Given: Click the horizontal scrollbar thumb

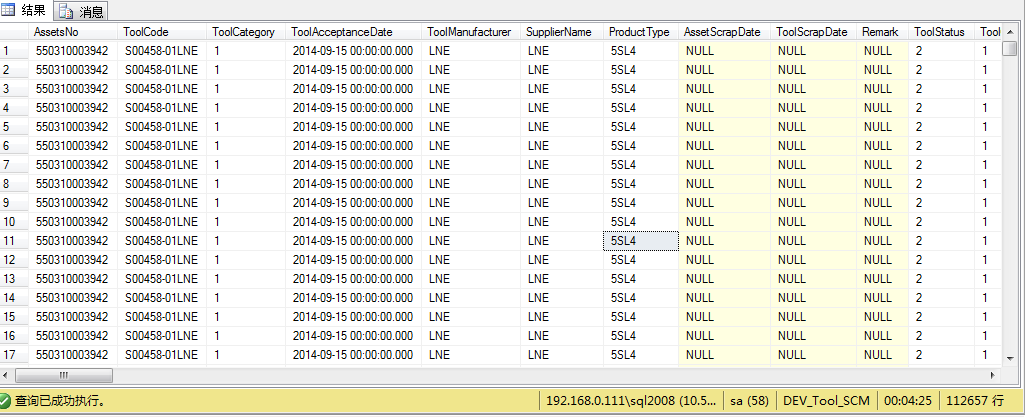Looking at the screenshot, I should (x=63, y=375).
